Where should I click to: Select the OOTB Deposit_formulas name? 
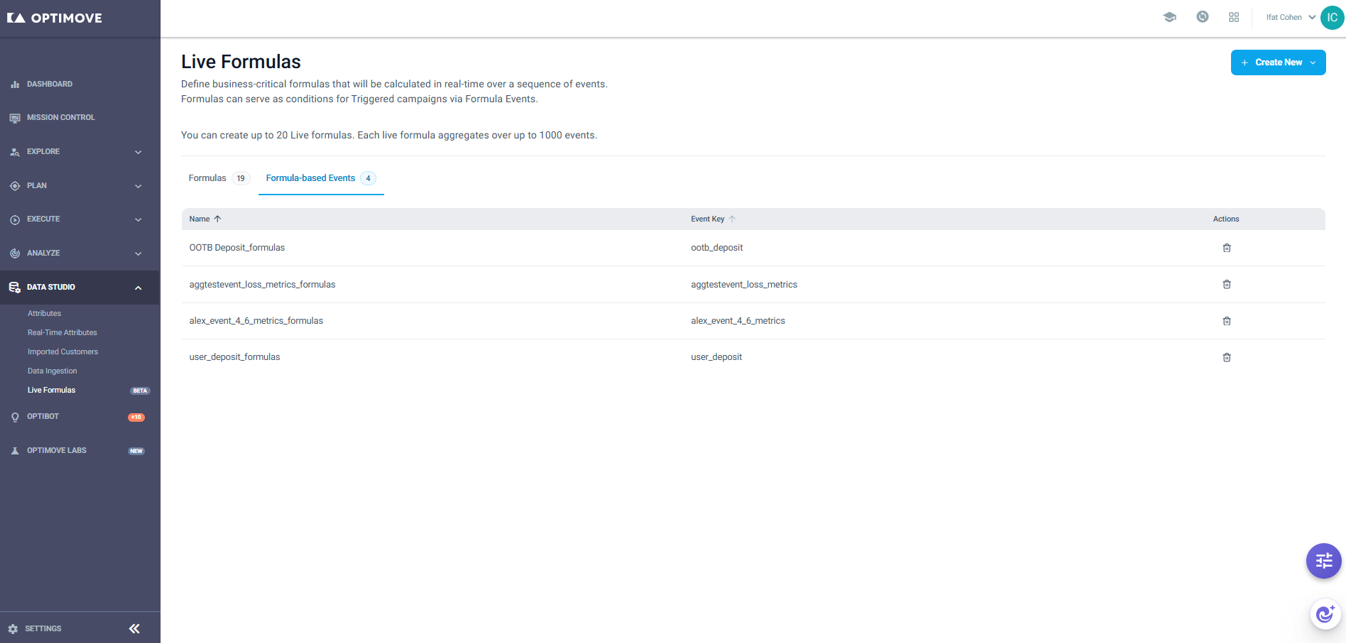[x=237, y=248]
